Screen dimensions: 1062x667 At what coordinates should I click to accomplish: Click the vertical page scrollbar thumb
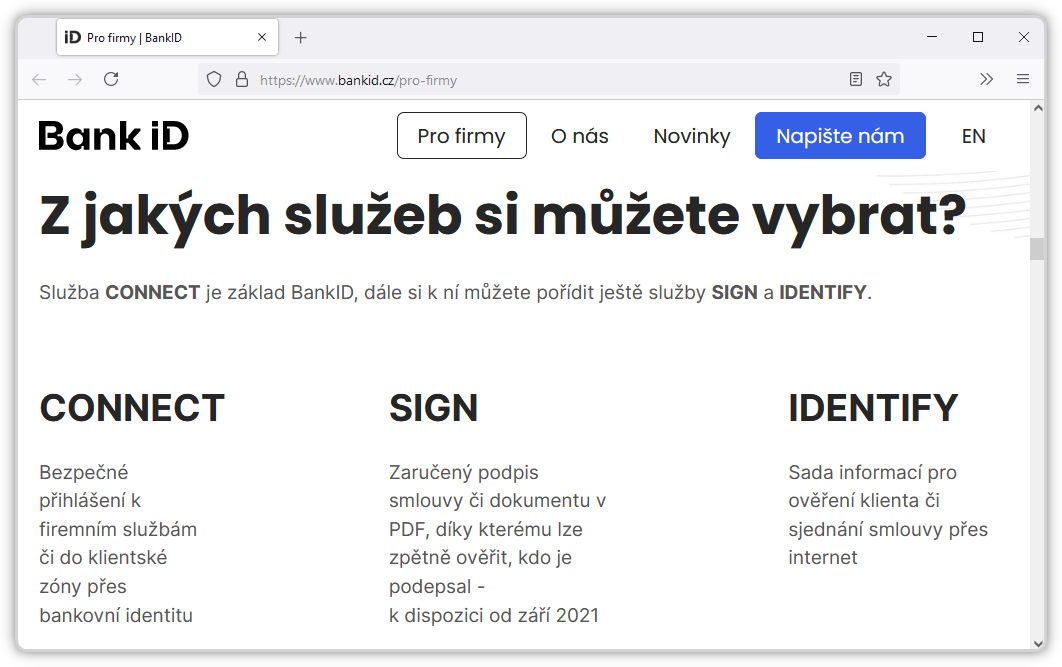[x=1037, y=248]
